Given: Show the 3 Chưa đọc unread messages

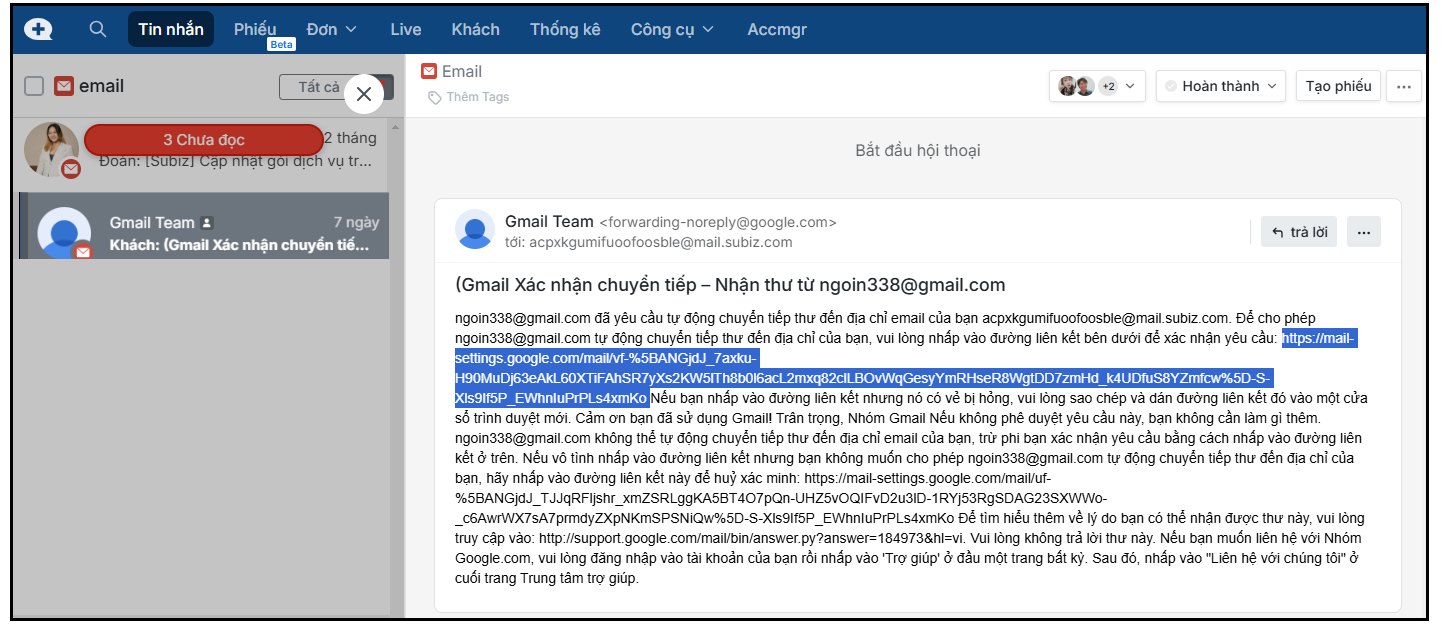Looking at the screenshot, I should click(204, 140).
